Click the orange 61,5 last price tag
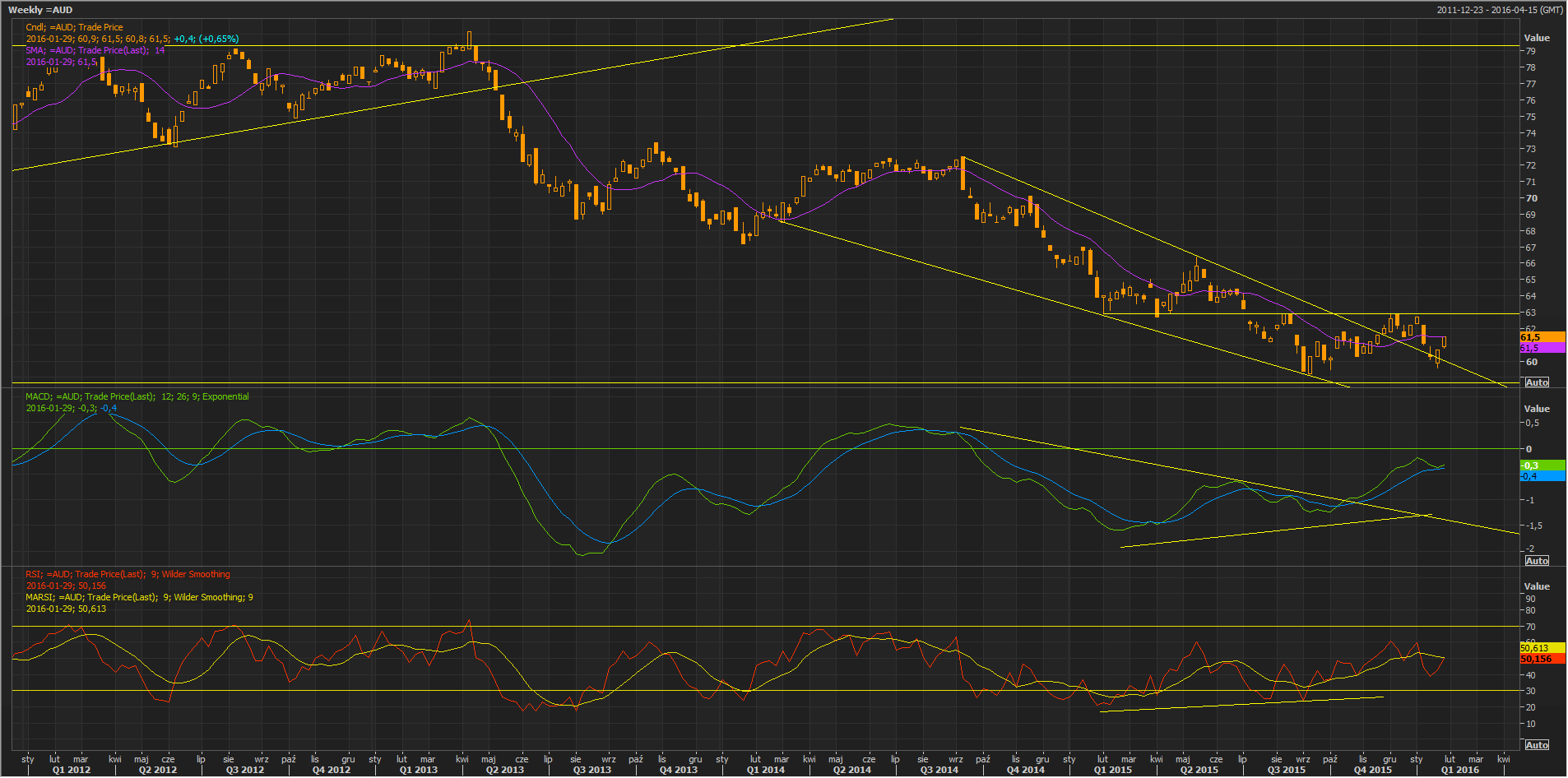The image size is (1568, 778). tap(1542, 337)
